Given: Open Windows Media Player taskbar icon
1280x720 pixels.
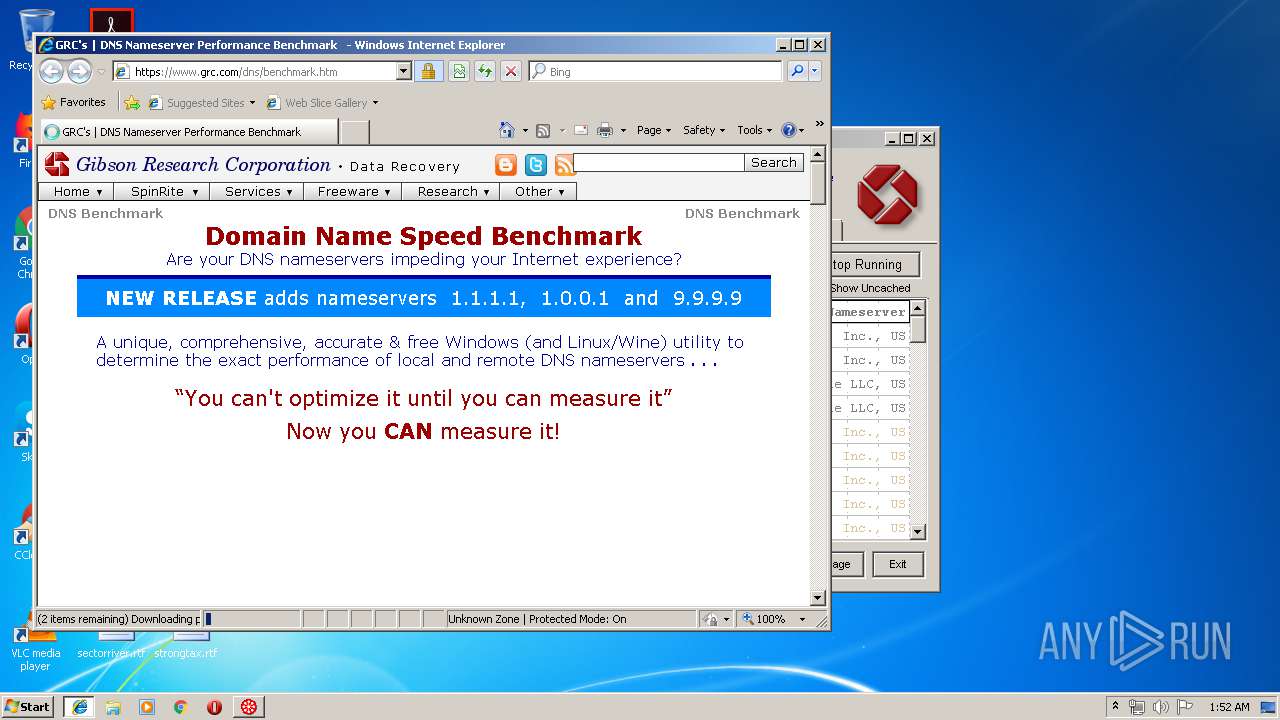Looking at the screenshot, I should [147, 706].
